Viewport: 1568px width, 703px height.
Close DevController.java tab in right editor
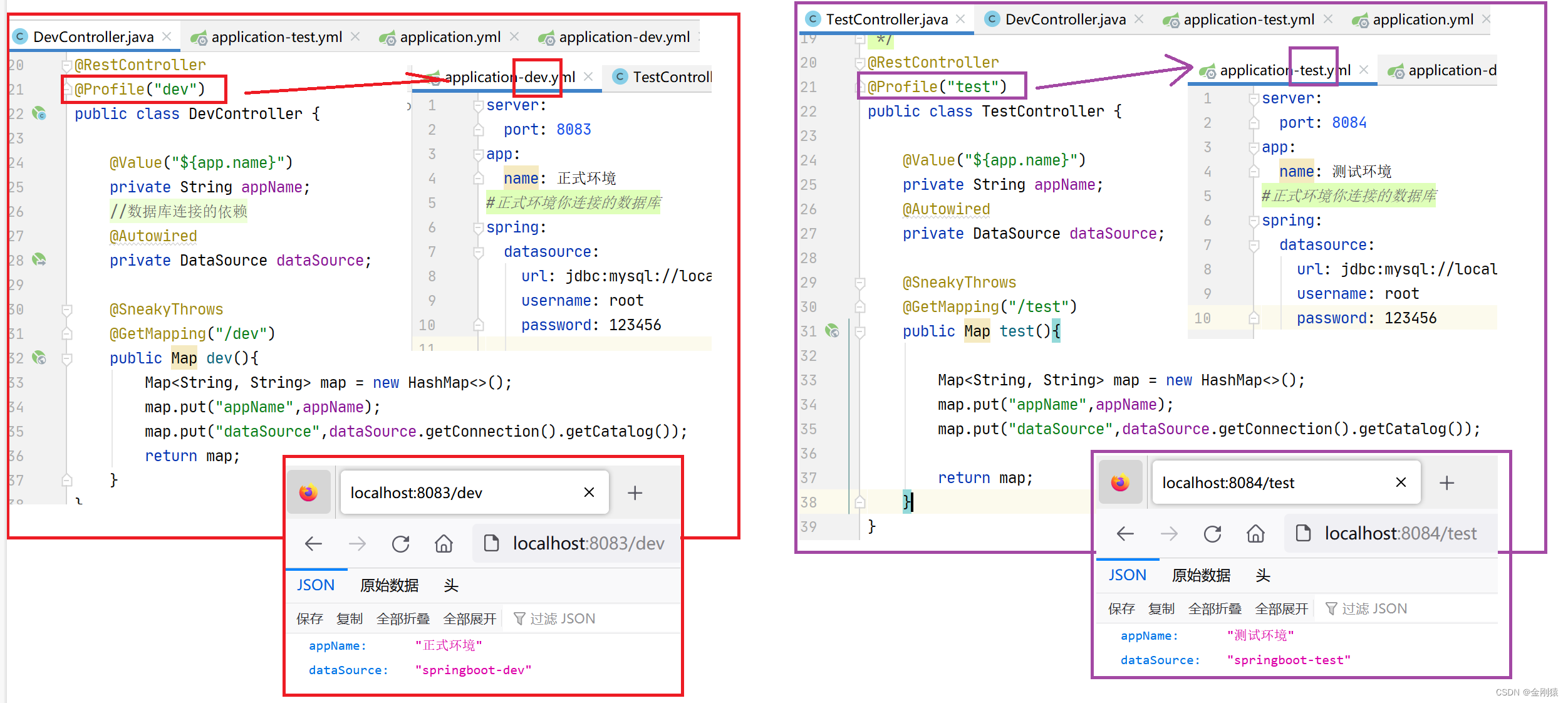click(x=1139, y=19)
